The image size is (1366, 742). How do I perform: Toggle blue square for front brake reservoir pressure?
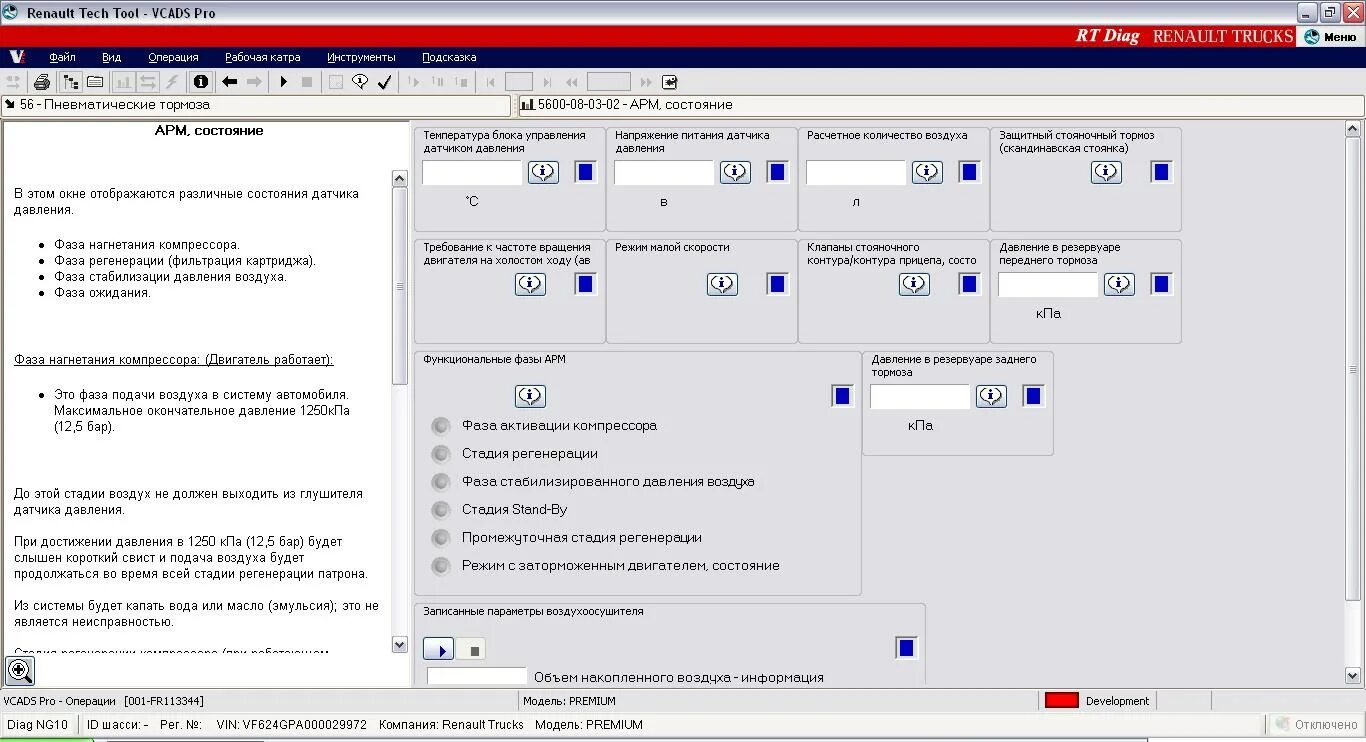(x=1162, y=284)
